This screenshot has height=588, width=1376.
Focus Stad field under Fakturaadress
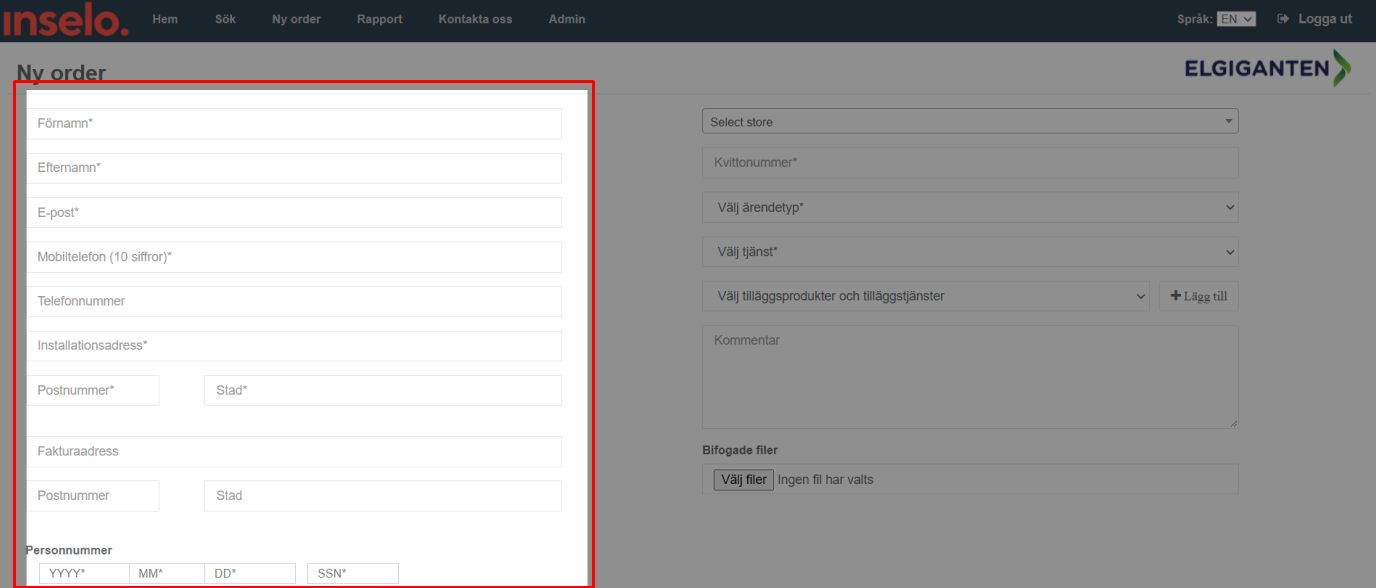pos(383,496)
